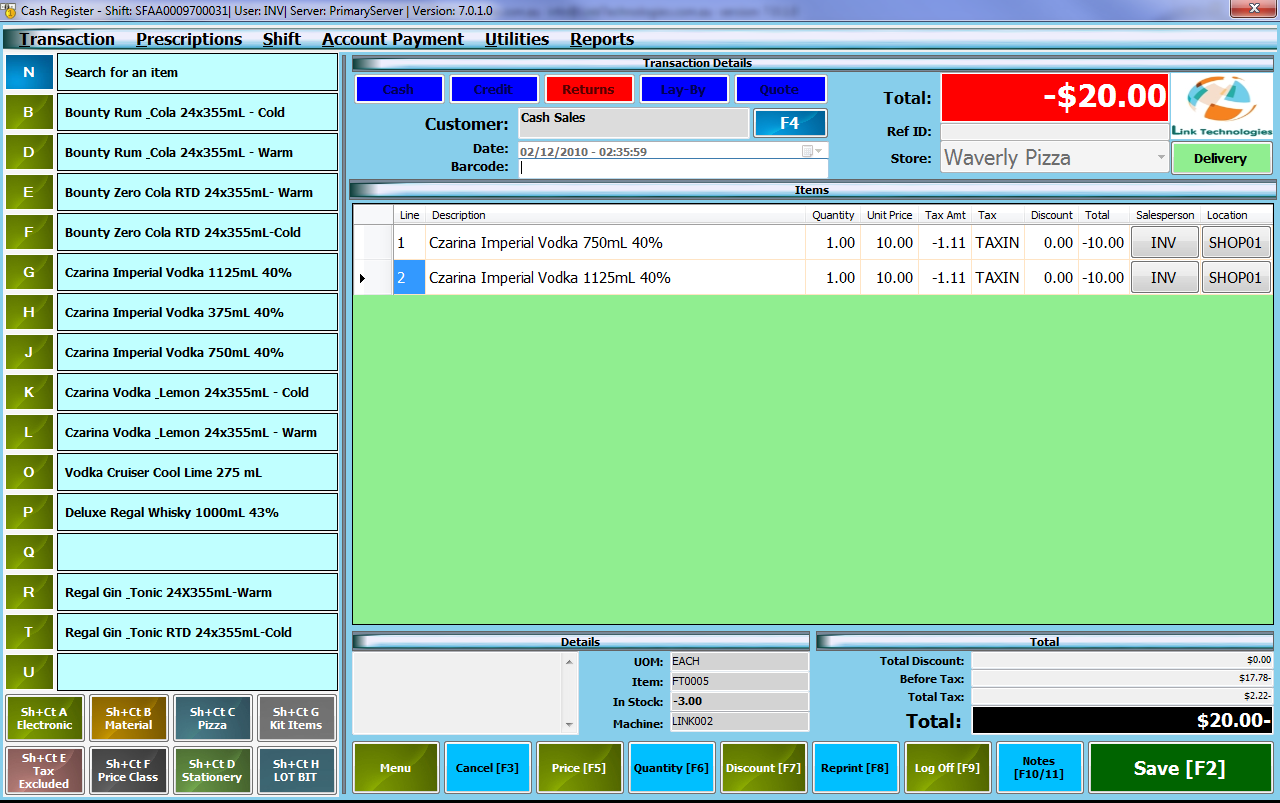Switch to Quote transaction mode
Screen dimensions: 1280x803
(779, 89)
